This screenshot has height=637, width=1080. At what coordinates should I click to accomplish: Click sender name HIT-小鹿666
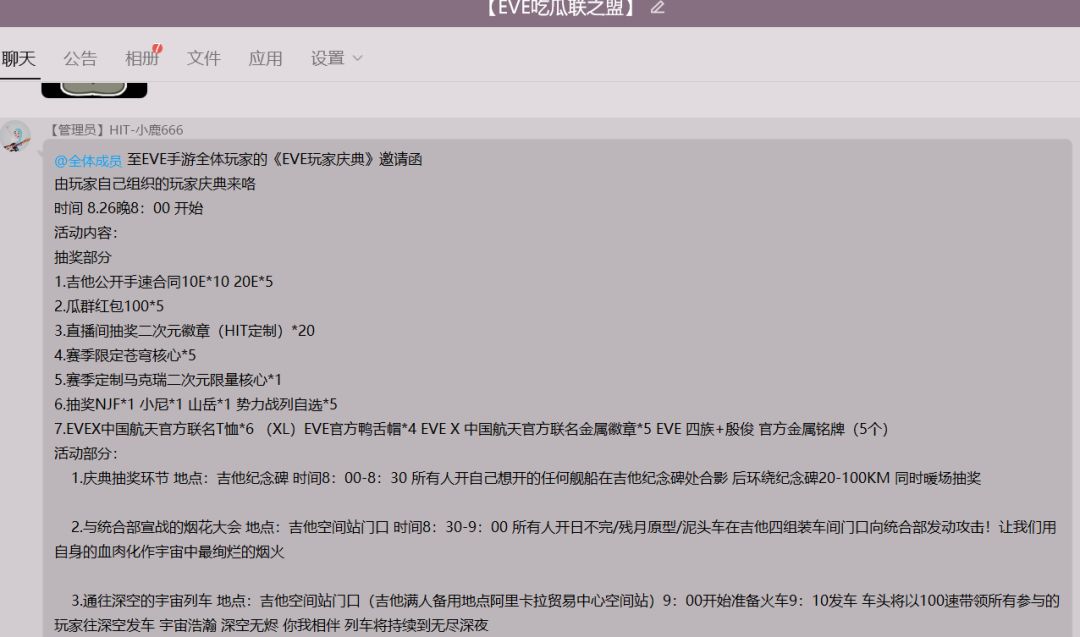click(x=146, y=129)
